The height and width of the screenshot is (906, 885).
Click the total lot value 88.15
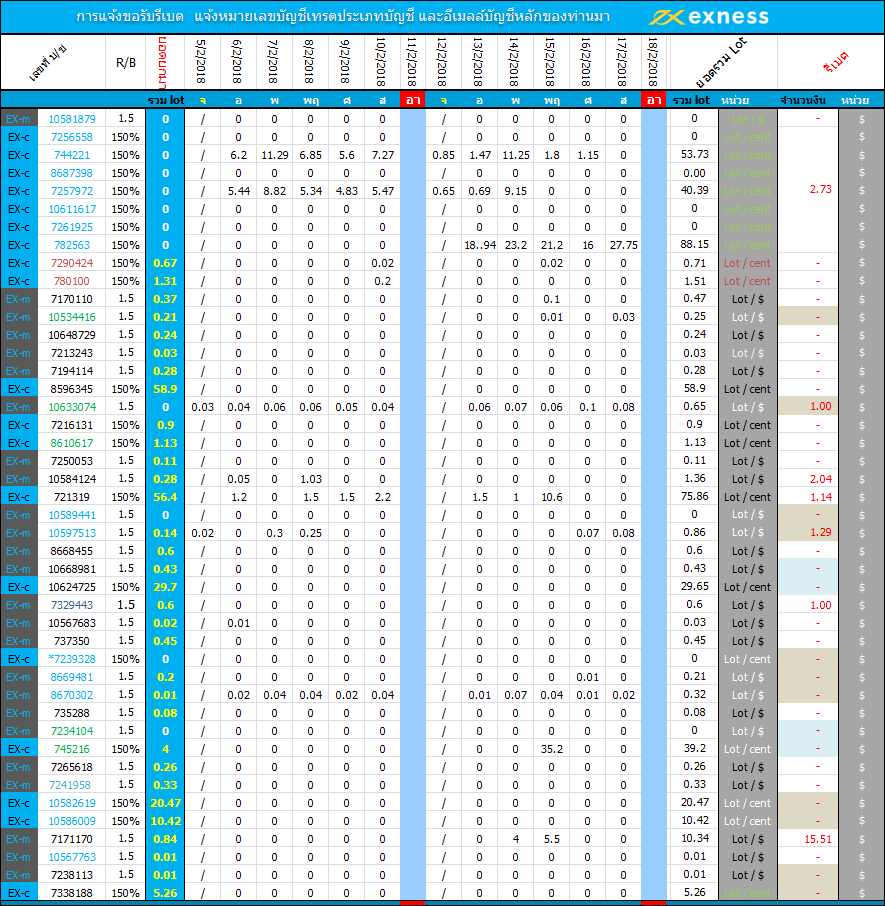(694, 244)
